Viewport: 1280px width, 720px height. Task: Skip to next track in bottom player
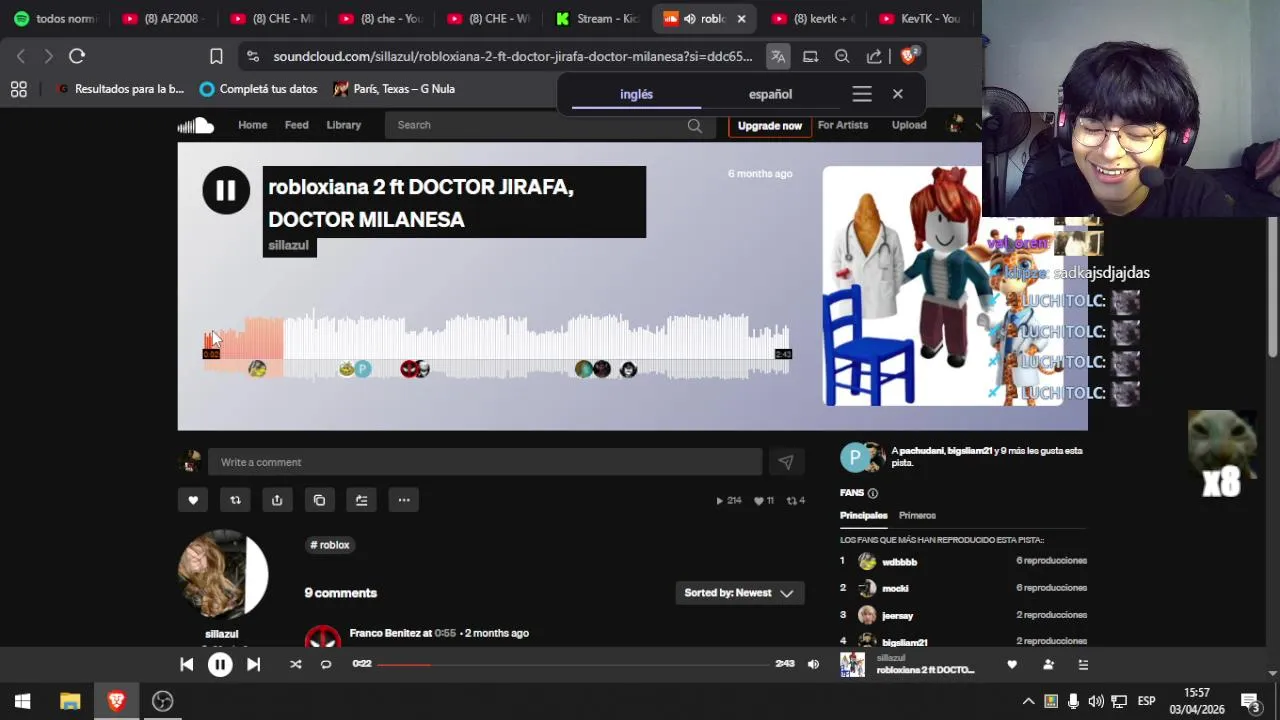pyautogui.click(x=253, y=664)
